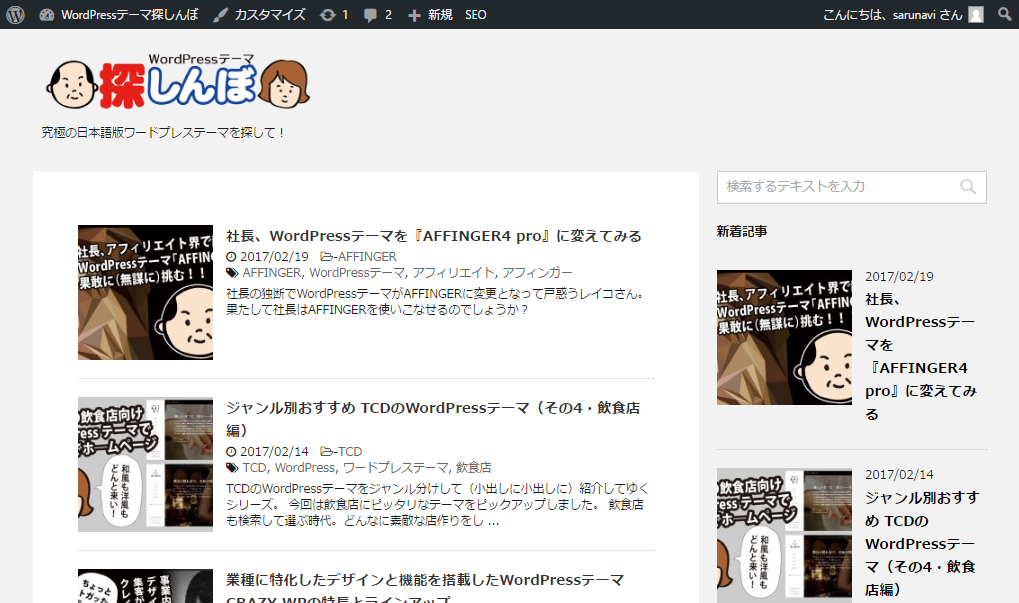Click the tagline 究極の日本語版ワードプレステーマを探して！
This screenshot has width=1019, height=603.
pos(163,133)
